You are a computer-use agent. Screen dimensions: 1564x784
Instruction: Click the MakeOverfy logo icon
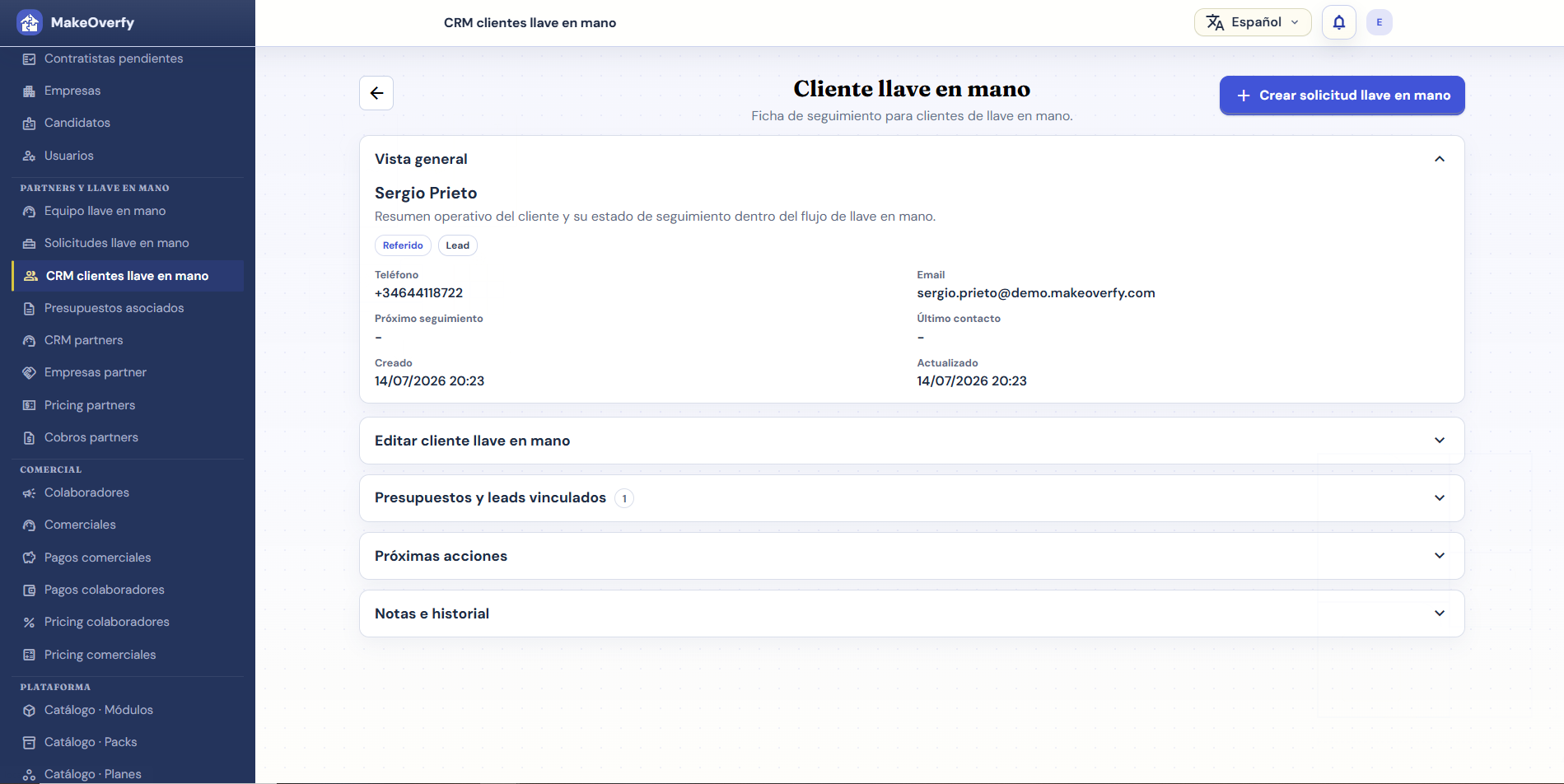[30, 22]
